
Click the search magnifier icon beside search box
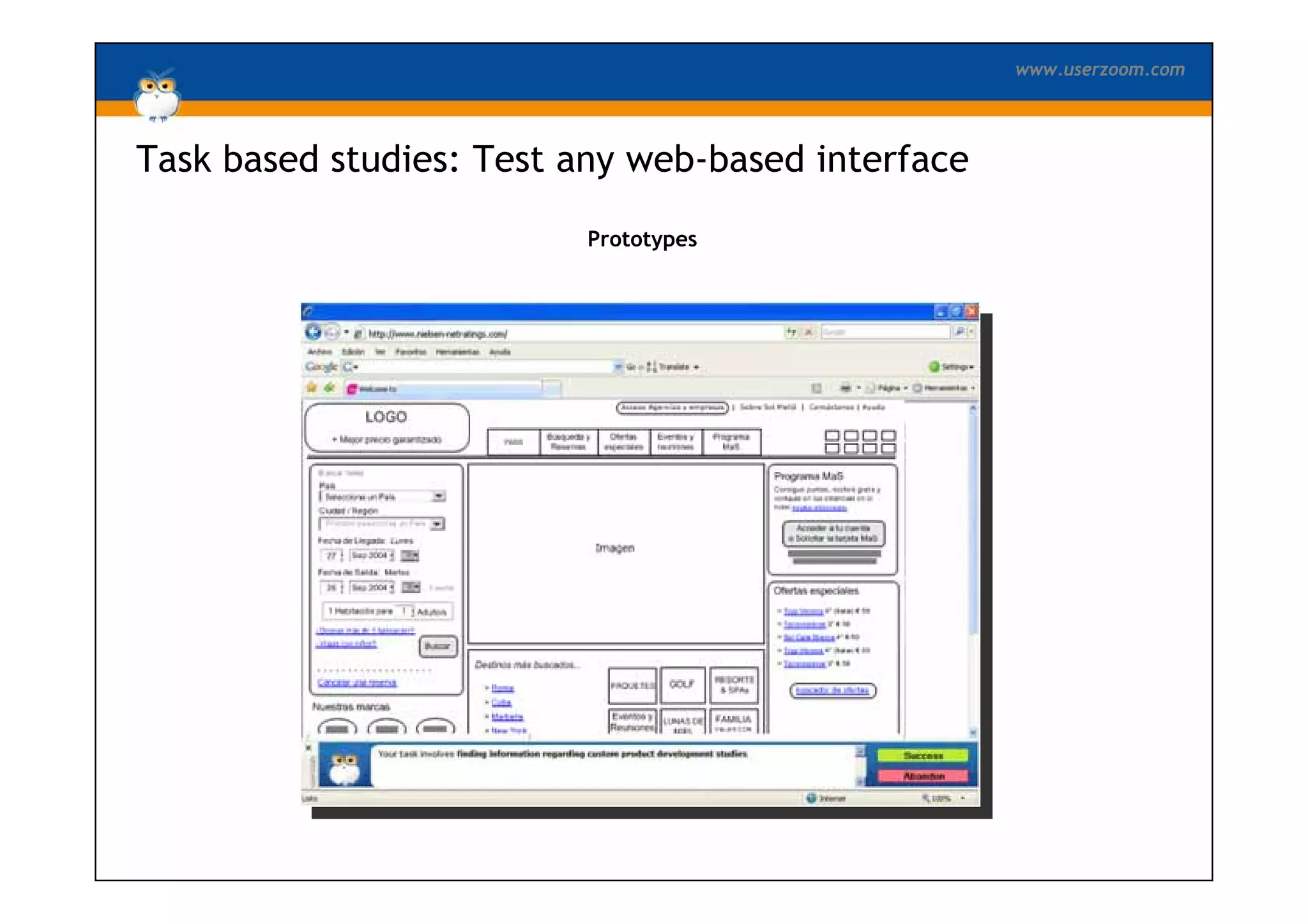(959, 332)
